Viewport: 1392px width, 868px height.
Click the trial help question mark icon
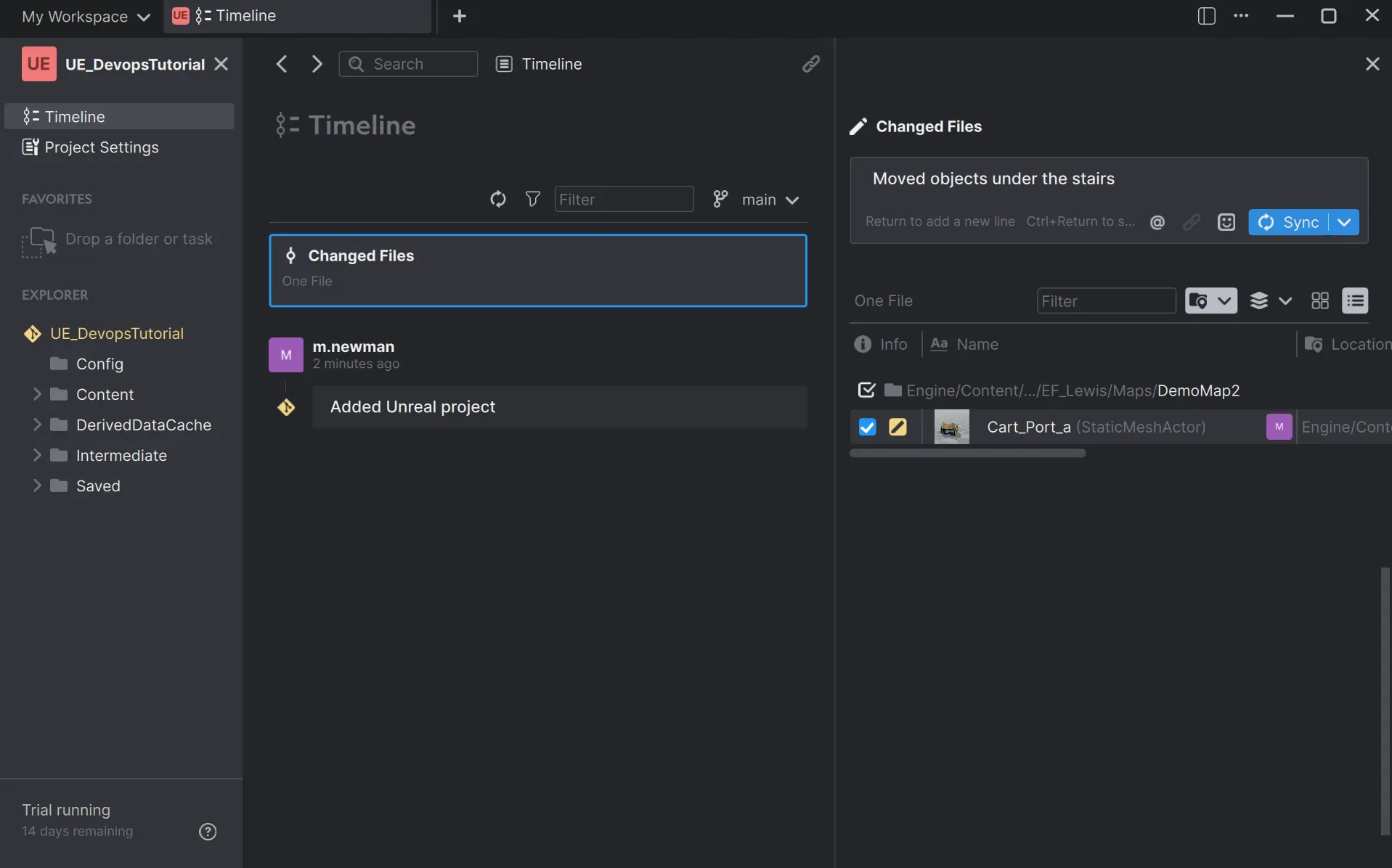pyautogui.click(x=208, y=831)
